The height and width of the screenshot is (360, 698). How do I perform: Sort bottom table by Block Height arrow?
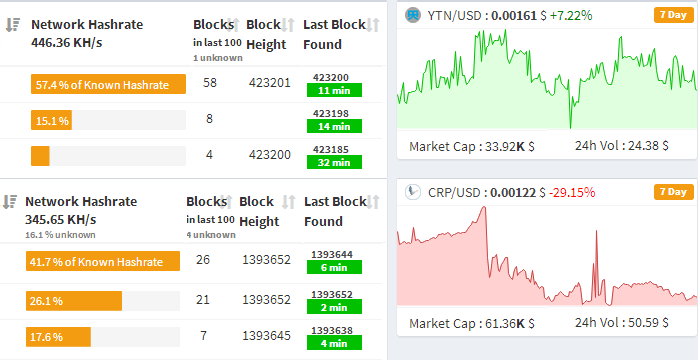pos(288,202)
